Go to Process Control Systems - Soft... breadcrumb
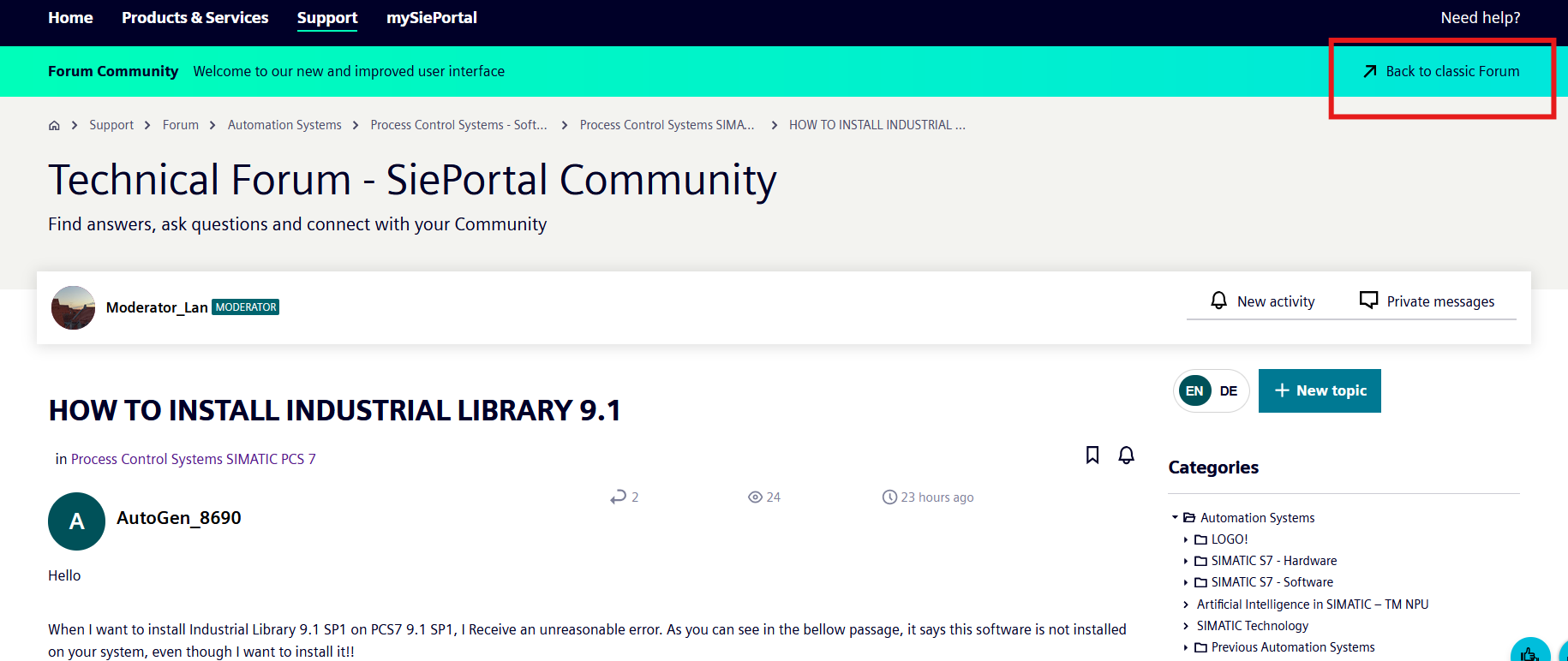 pyautogui.click(x=458, y=125)
